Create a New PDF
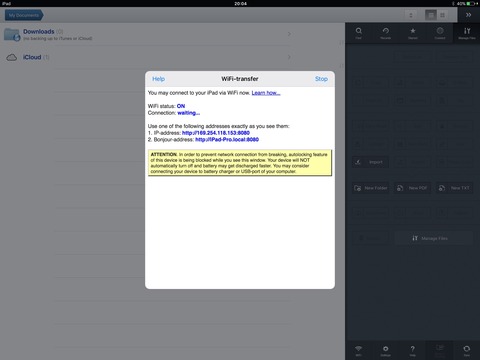The image size is (480, 360). pos(412,188)
